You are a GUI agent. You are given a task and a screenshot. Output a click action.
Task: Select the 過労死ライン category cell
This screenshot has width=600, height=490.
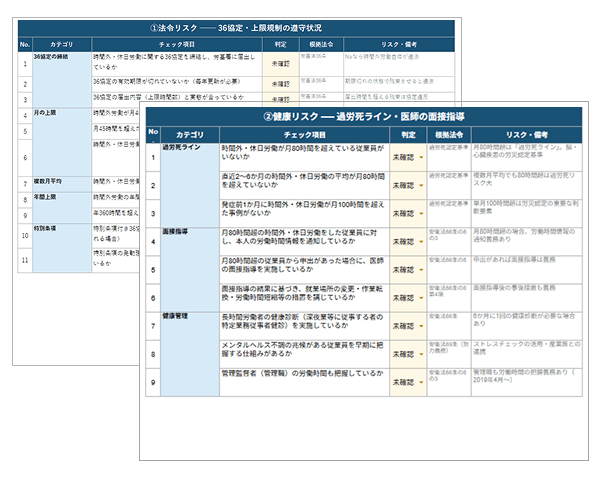tap(190, 186)
